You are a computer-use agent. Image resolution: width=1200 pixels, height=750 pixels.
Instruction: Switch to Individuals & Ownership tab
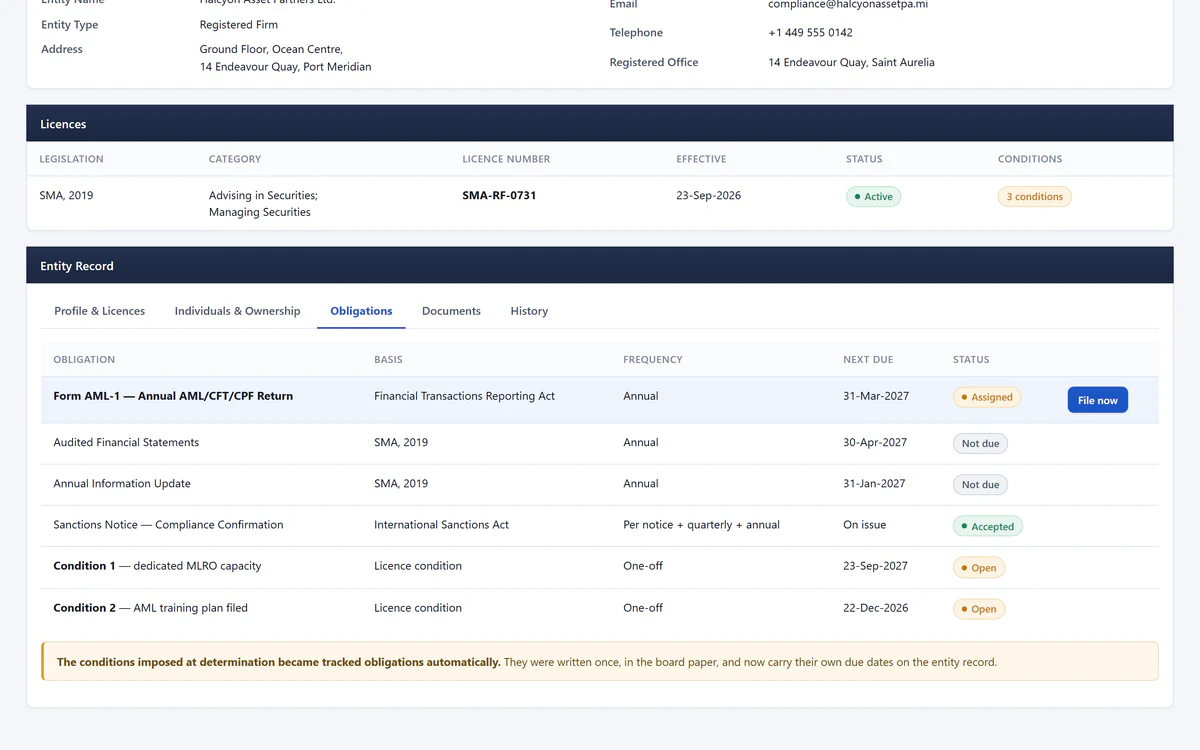[x=237, y=311]
